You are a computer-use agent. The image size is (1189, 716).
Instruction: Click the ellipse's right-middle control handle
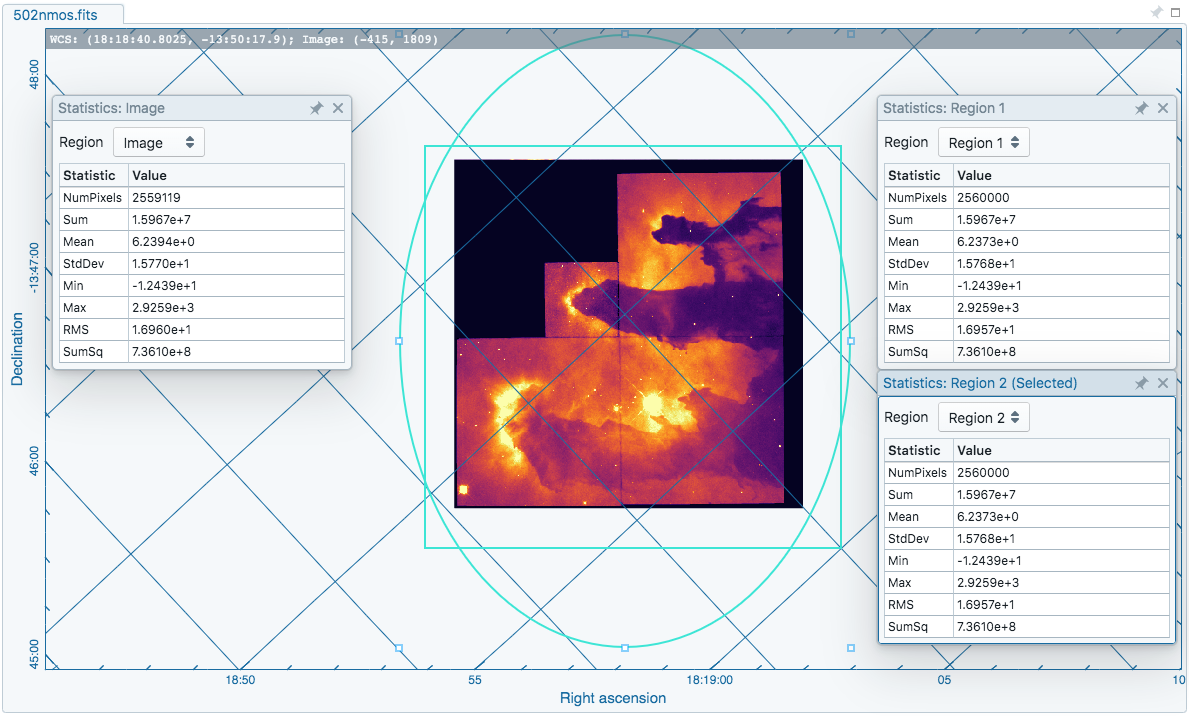[851, 341]
